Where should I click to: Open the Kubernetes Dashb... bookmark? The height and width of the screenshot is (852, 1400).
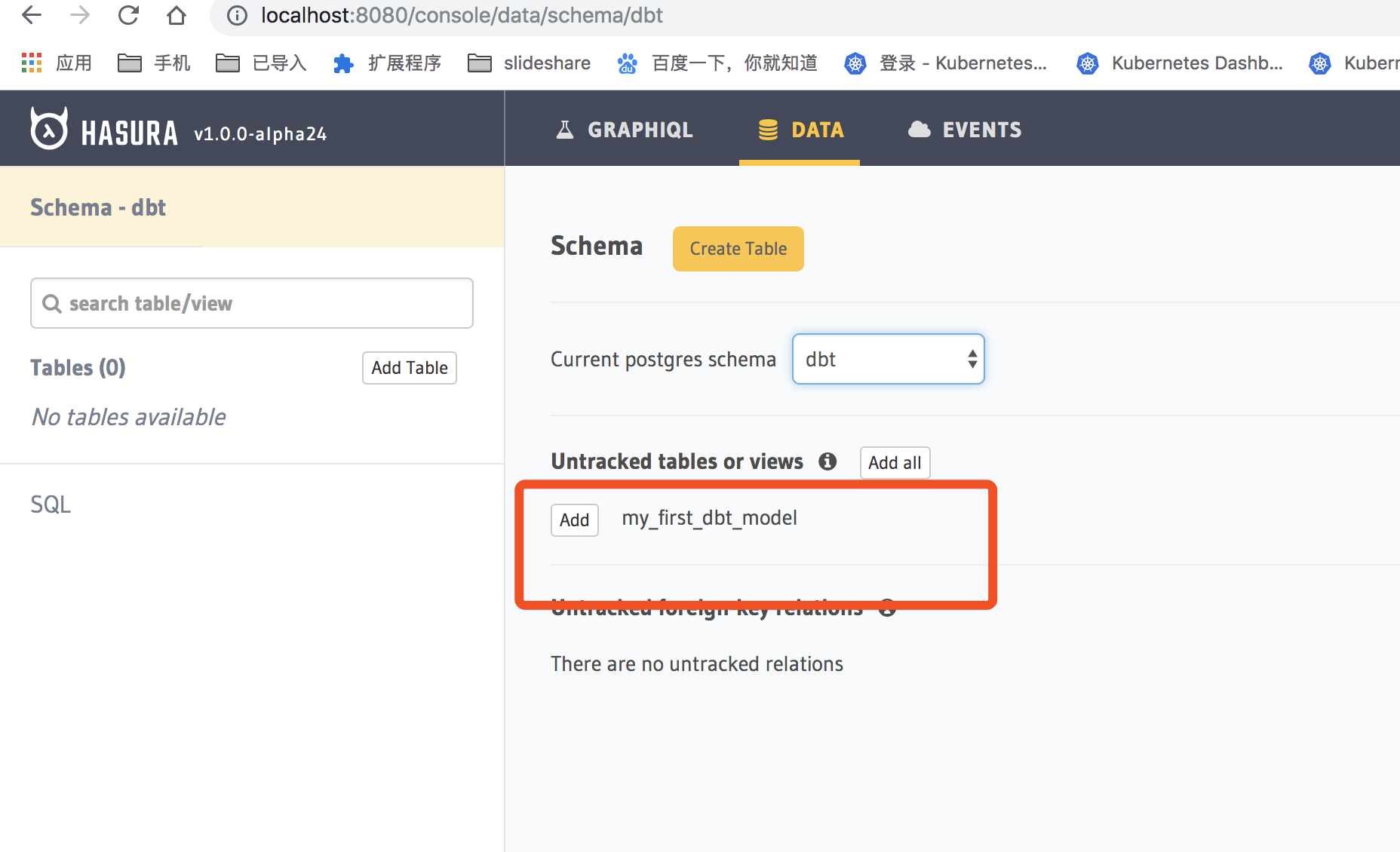[x=1180, y=63]
